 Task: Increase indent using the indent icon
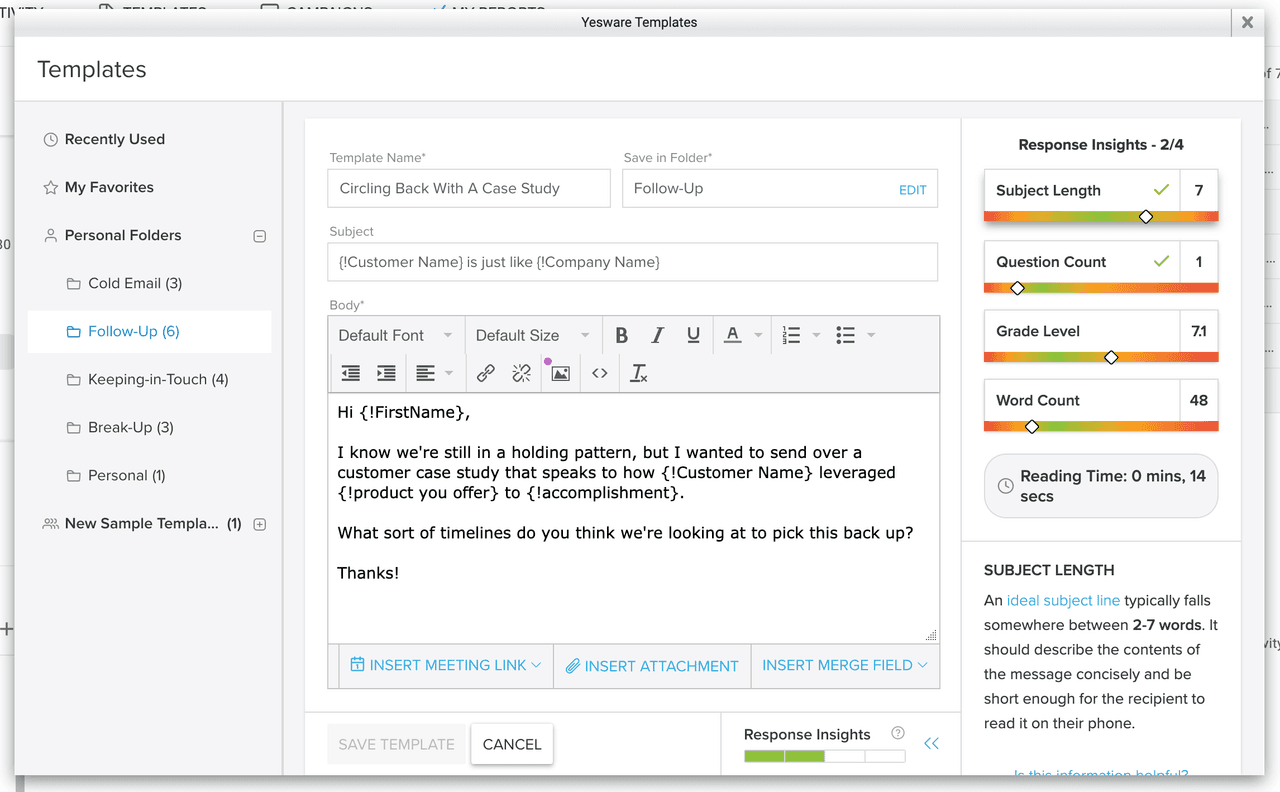pyautogui.click(x=386, y=373)
